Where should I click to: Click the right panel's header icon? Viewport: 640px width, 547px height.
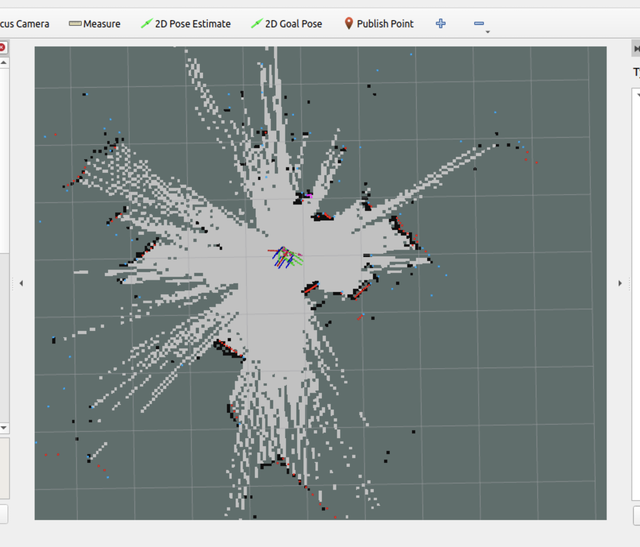click(x=636, y=47)
